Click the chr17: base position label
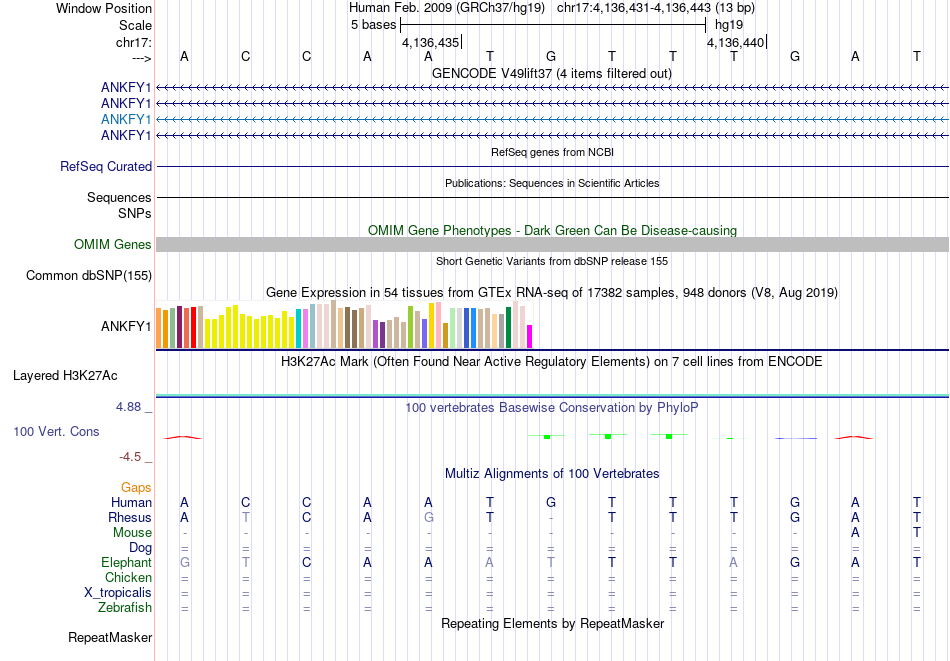Image resolution: width=950 pixels, height=661 pixels. point(133,42)
